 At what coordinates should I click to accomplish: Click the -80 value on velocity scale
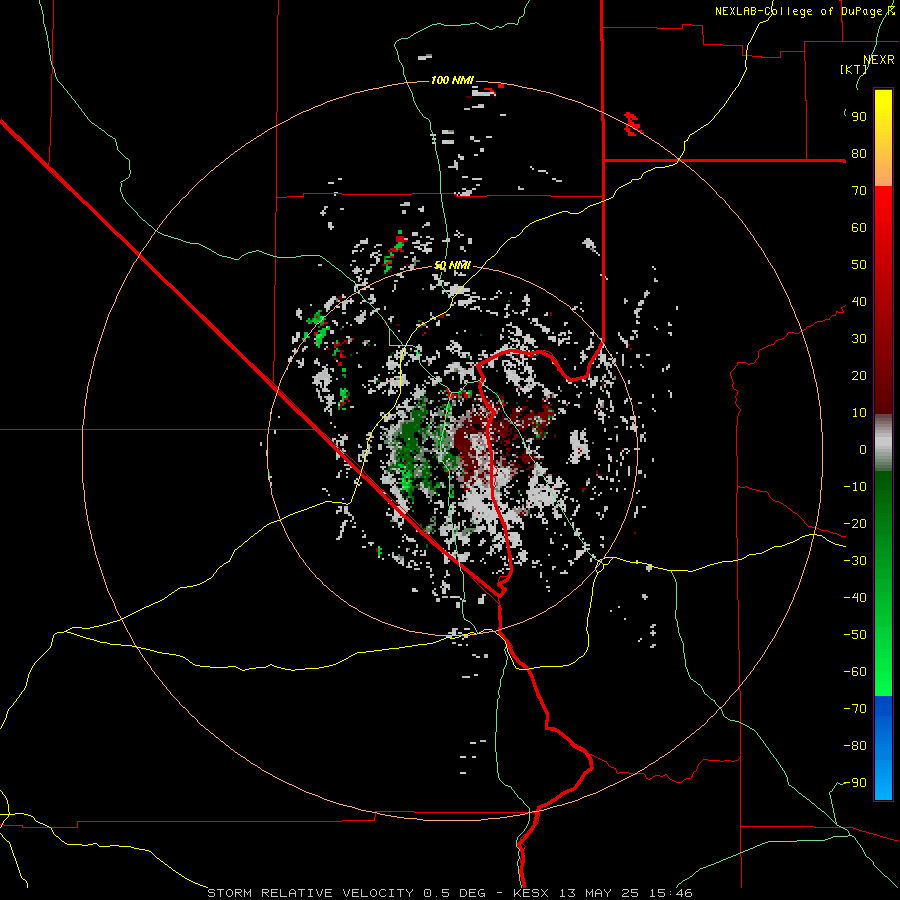tap(855, 746)
